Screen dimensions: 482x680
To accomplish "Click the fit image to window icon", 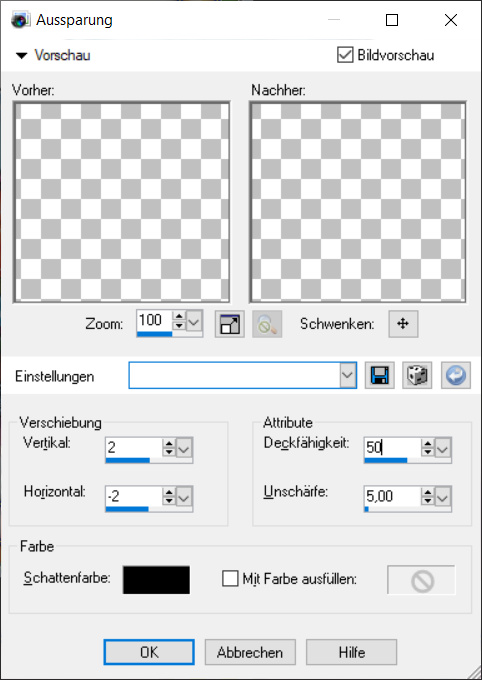I will tap(230, 324).
